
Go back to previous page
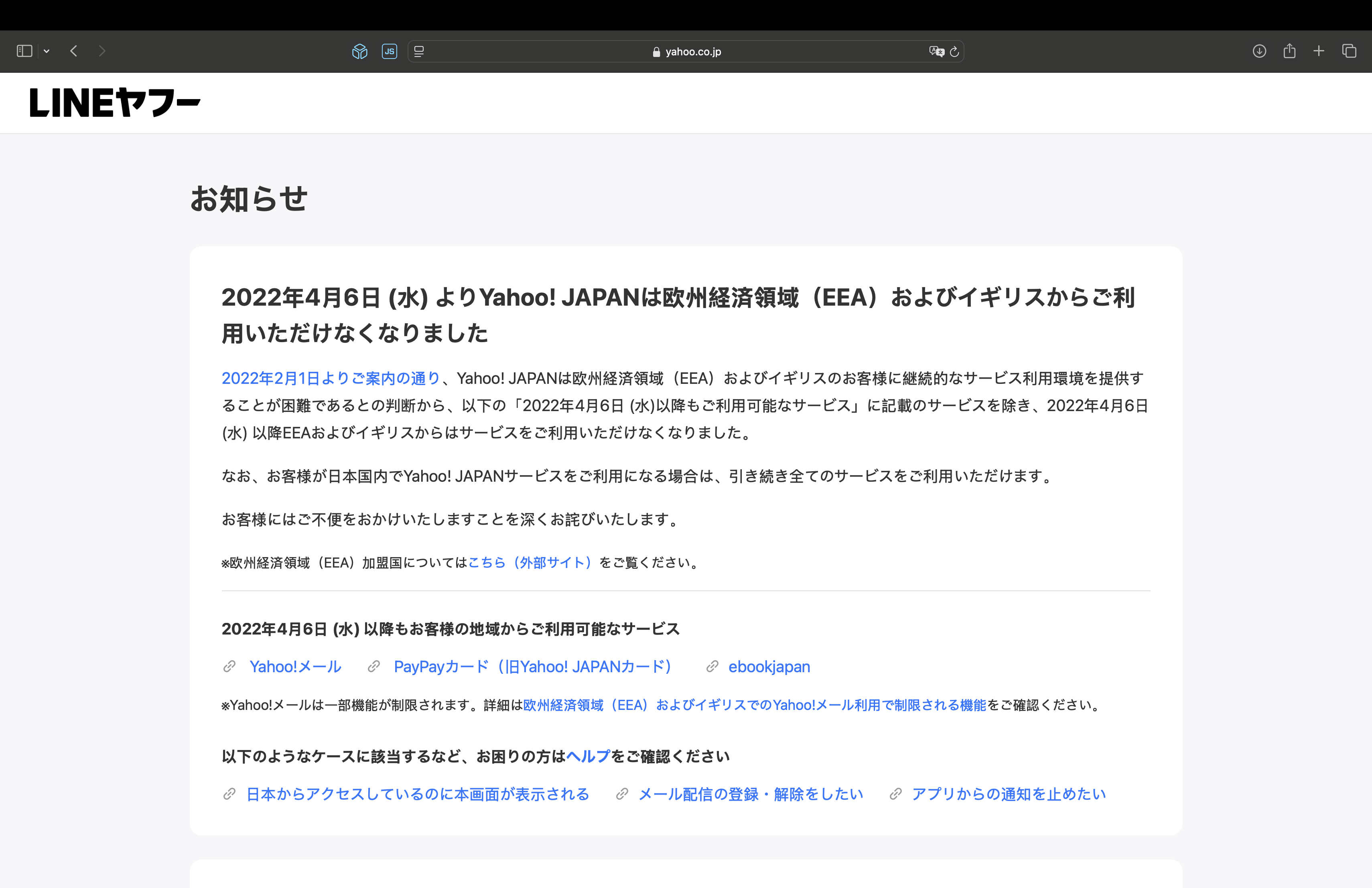coord(74,51)
